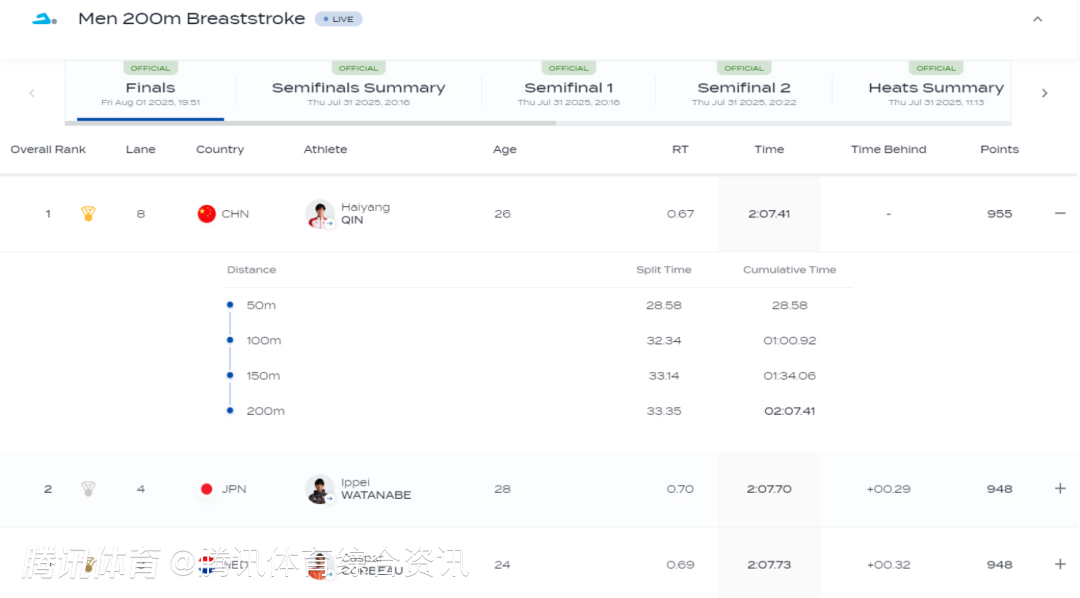Click WATANABE's time 2:07.70
Viewport: 1080px width, 598px height.
click(x=769, y=489)
